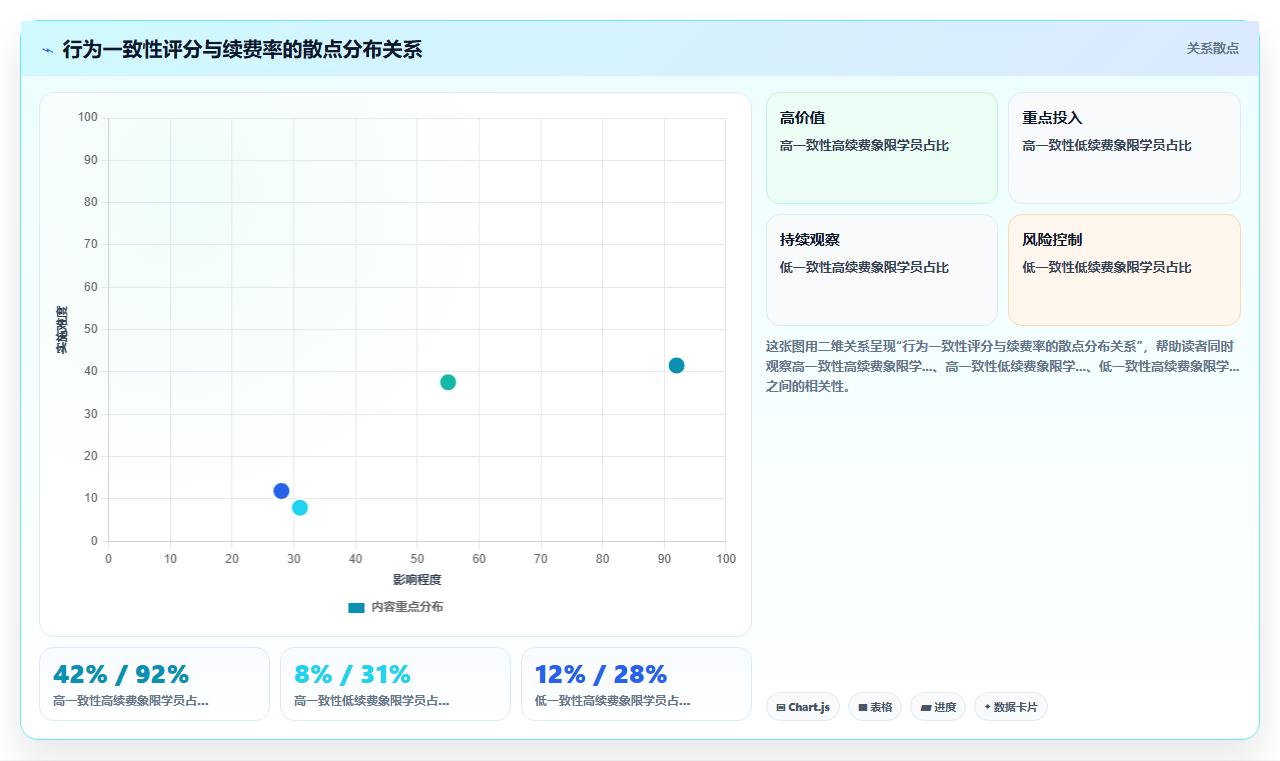This screenshot has height=761, width=1280.
Task: Open the 重点投入 quadrant card
Action: click(1124, 148)
